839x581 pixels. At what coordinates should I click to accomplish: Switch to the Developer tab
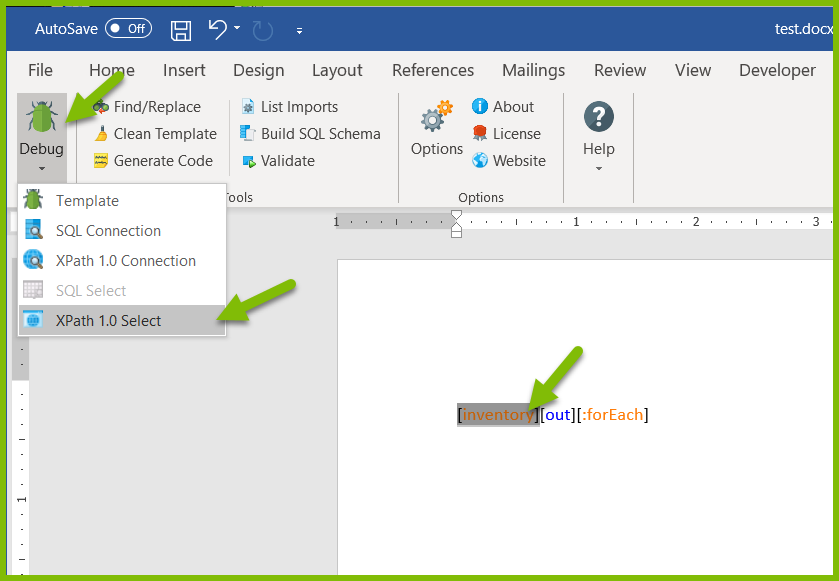(x=777, y=70)
